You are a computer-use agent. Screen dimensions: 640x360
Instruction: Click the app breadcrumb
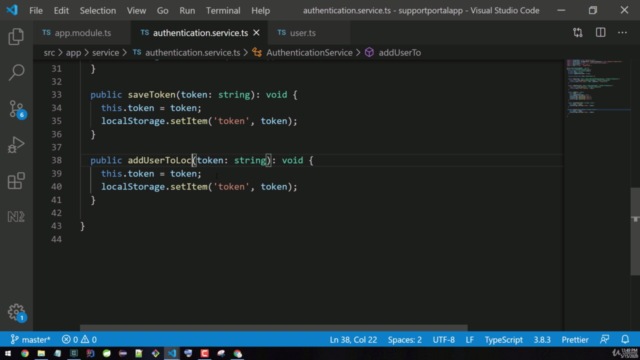(73, 53)
